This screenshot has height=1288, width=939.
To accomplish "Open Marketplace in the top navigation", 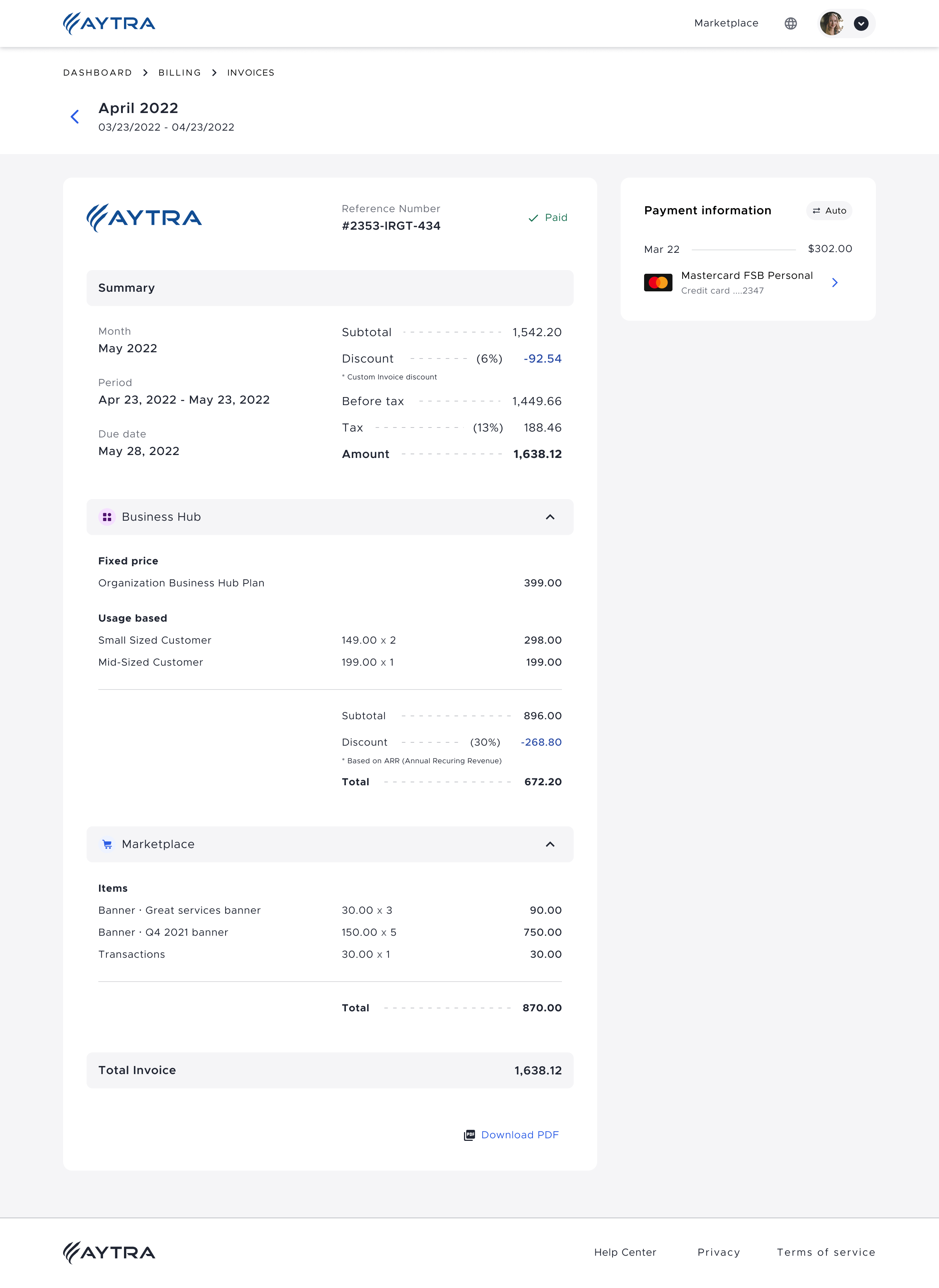I will 726,23.
